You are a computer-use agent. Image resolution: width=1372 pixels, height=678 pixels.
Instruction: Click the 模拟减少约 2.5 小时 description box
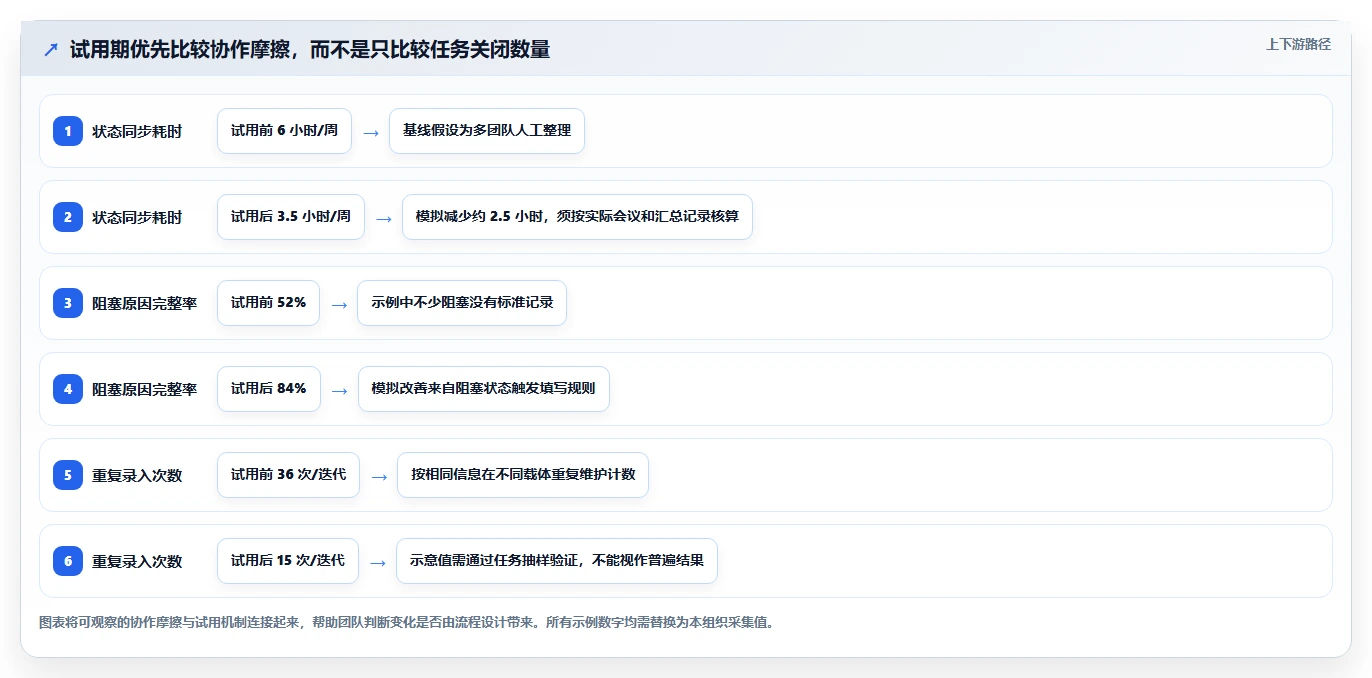pos(577,217)
